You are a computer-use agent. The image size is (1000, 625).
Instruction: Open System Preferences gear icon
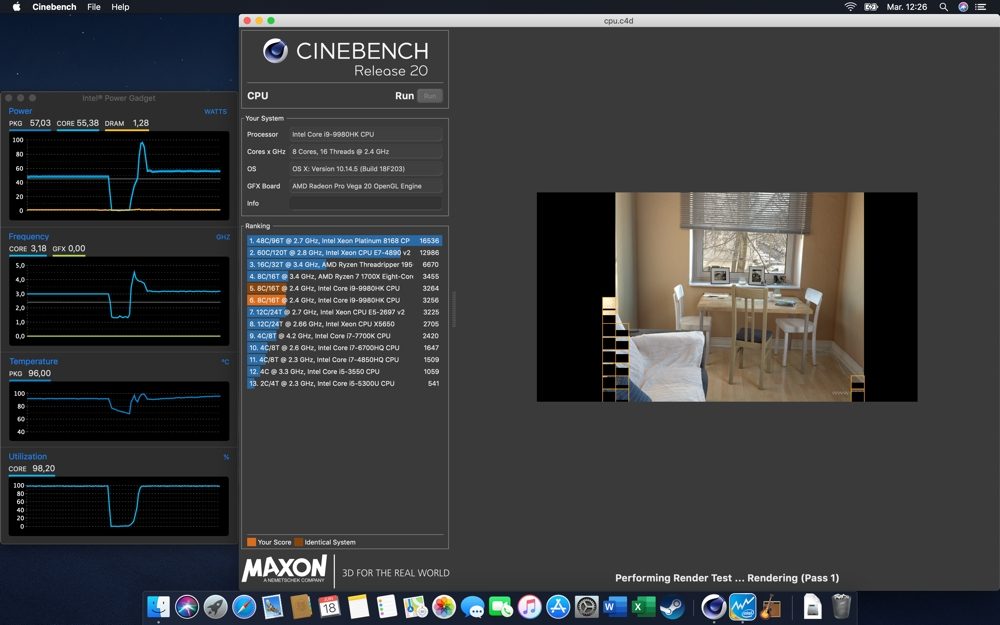point(586,607)
